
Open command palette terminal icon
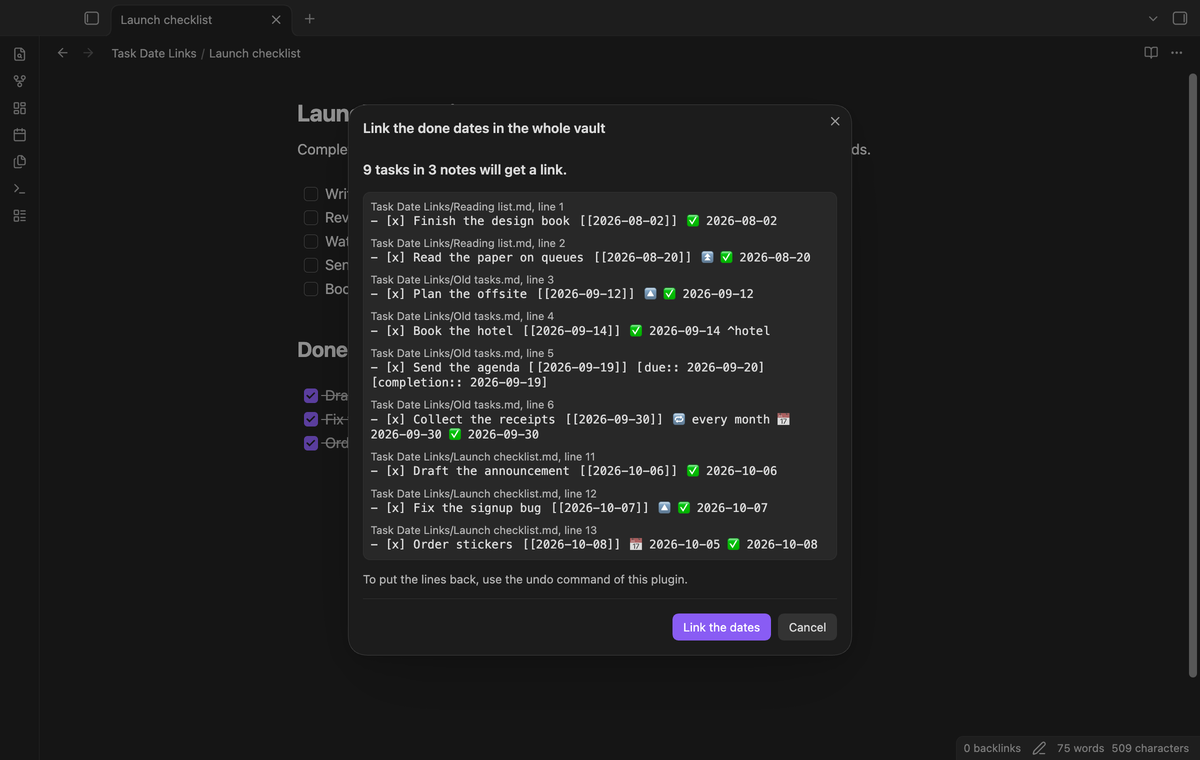pyautogui.click(x=20, y=188)
